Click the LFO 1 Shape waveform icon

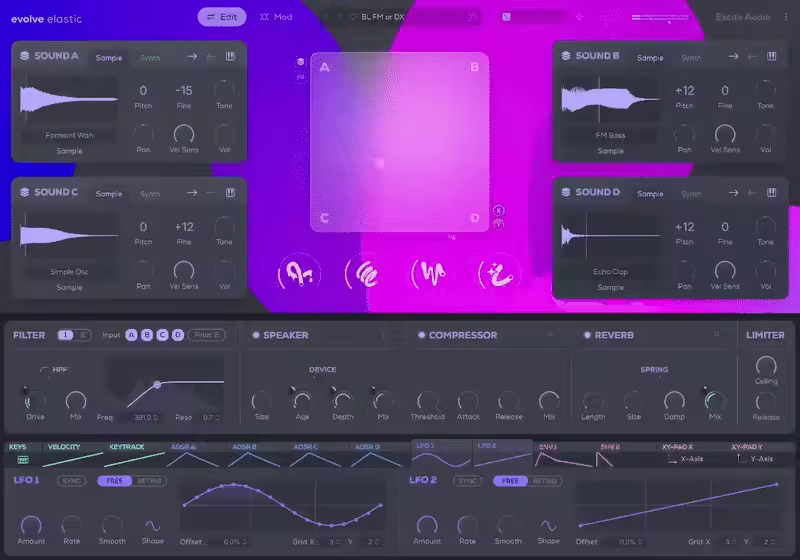pos(152,525)
